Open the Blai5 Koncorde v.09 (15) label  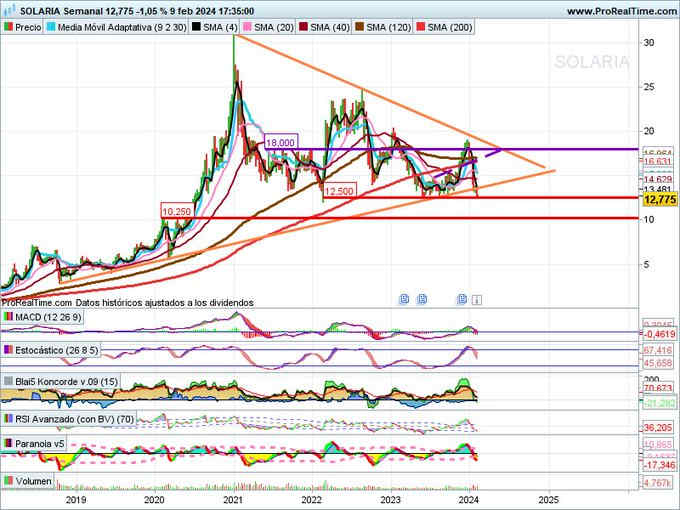(x=66, y=382)
